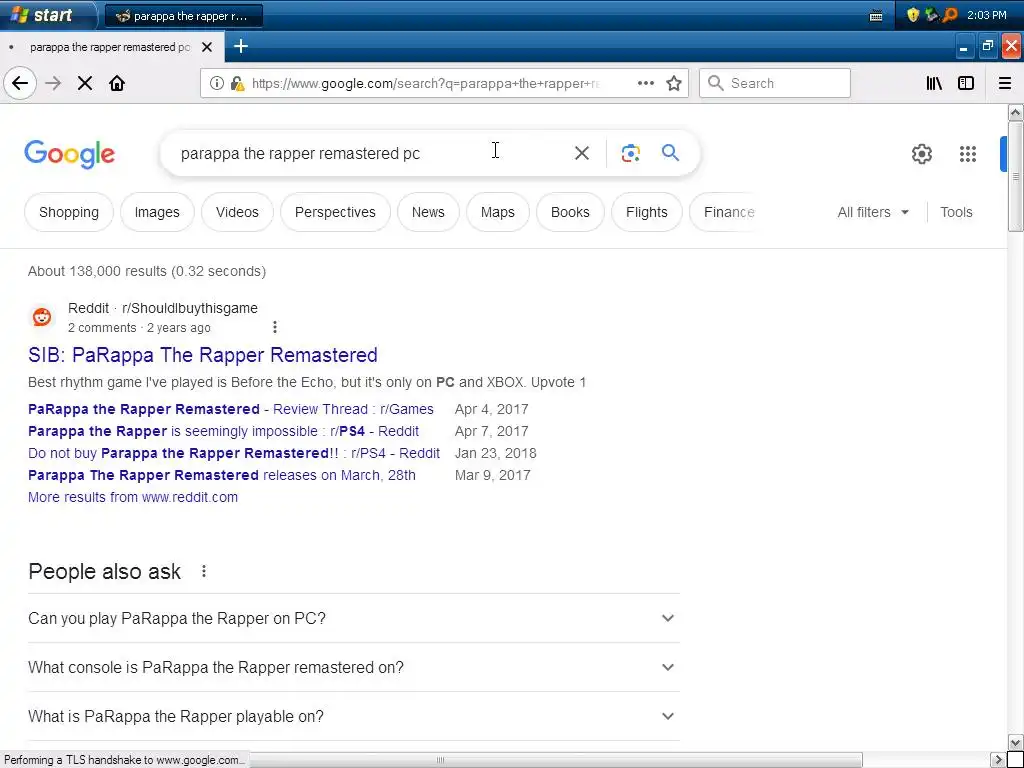Click the 'About 138,000 results' text
Viewport: 1024px width, 768px height.
click(x=147, y=271)
